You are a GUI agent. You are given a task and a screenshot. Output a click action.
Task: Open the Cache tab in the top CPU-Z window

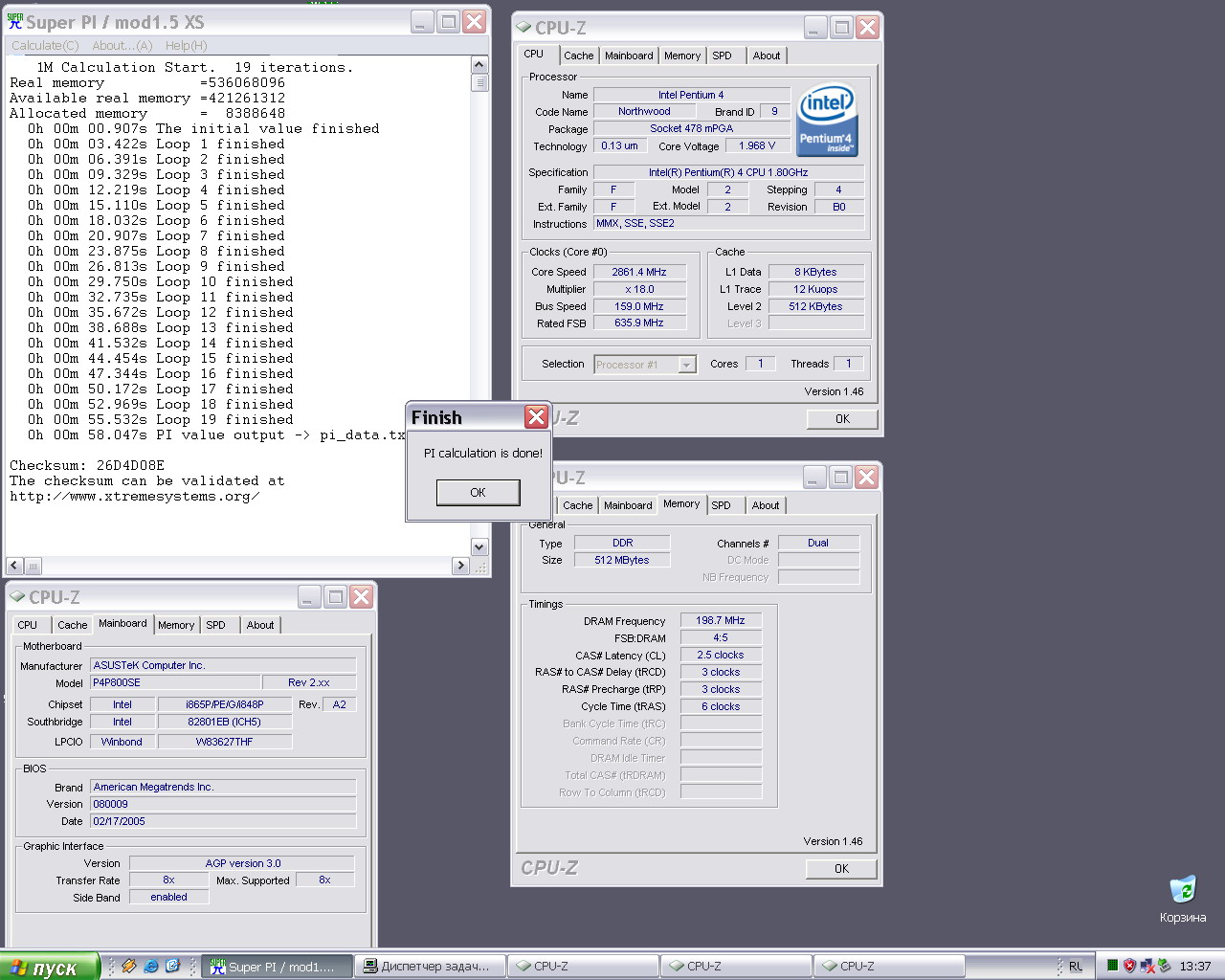(578, 56)
